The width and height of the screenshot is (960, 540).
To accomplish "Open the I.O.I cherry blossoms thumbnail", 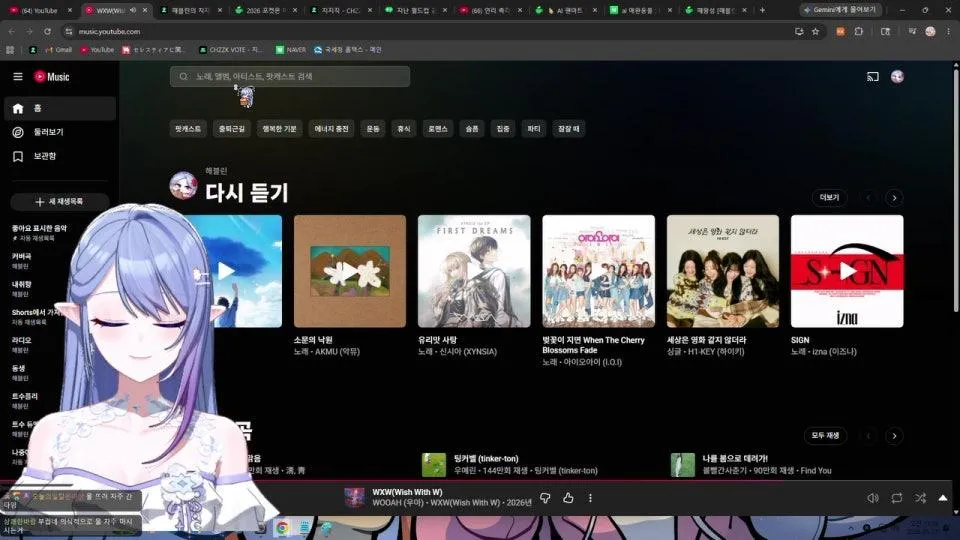I will tap(598, 271).
